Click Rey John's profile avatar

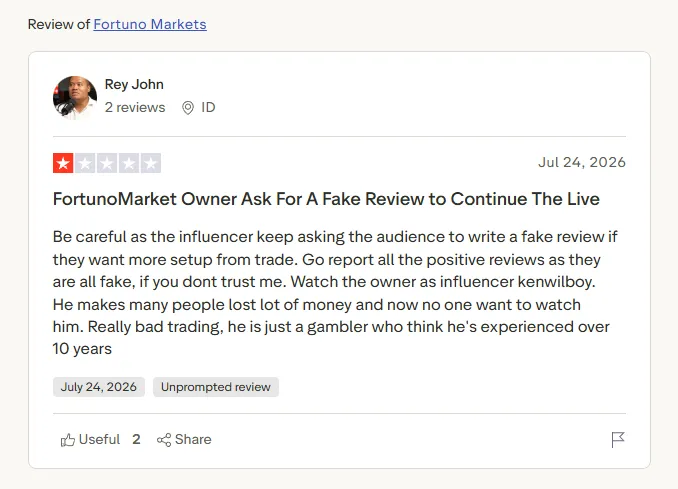(75, 98)
